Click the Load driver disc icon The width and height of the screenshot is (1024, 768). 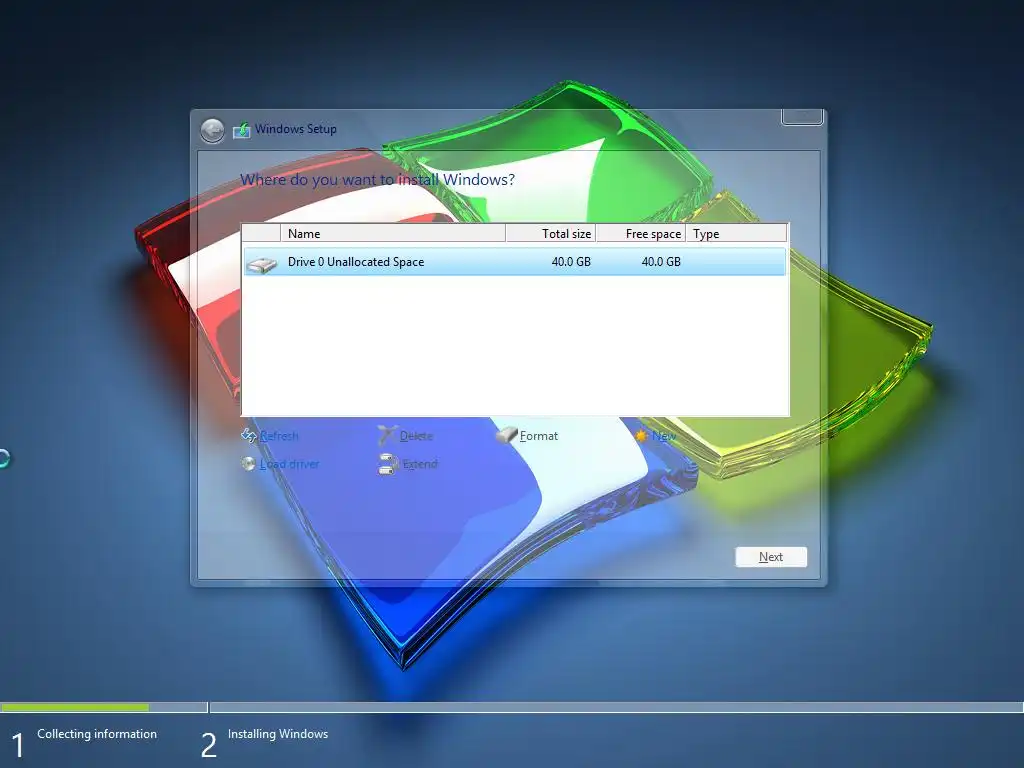pos(248,464)
